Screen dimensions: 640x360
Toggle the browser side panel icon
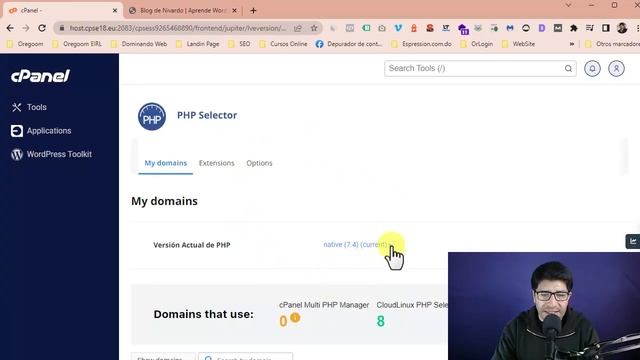pos(606,28)
